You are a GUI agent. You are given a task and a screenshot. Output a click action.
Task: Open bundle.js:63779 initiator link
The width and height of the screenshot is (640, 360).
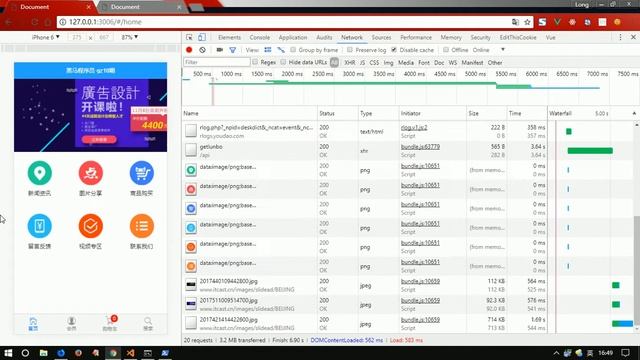point(420,147)
